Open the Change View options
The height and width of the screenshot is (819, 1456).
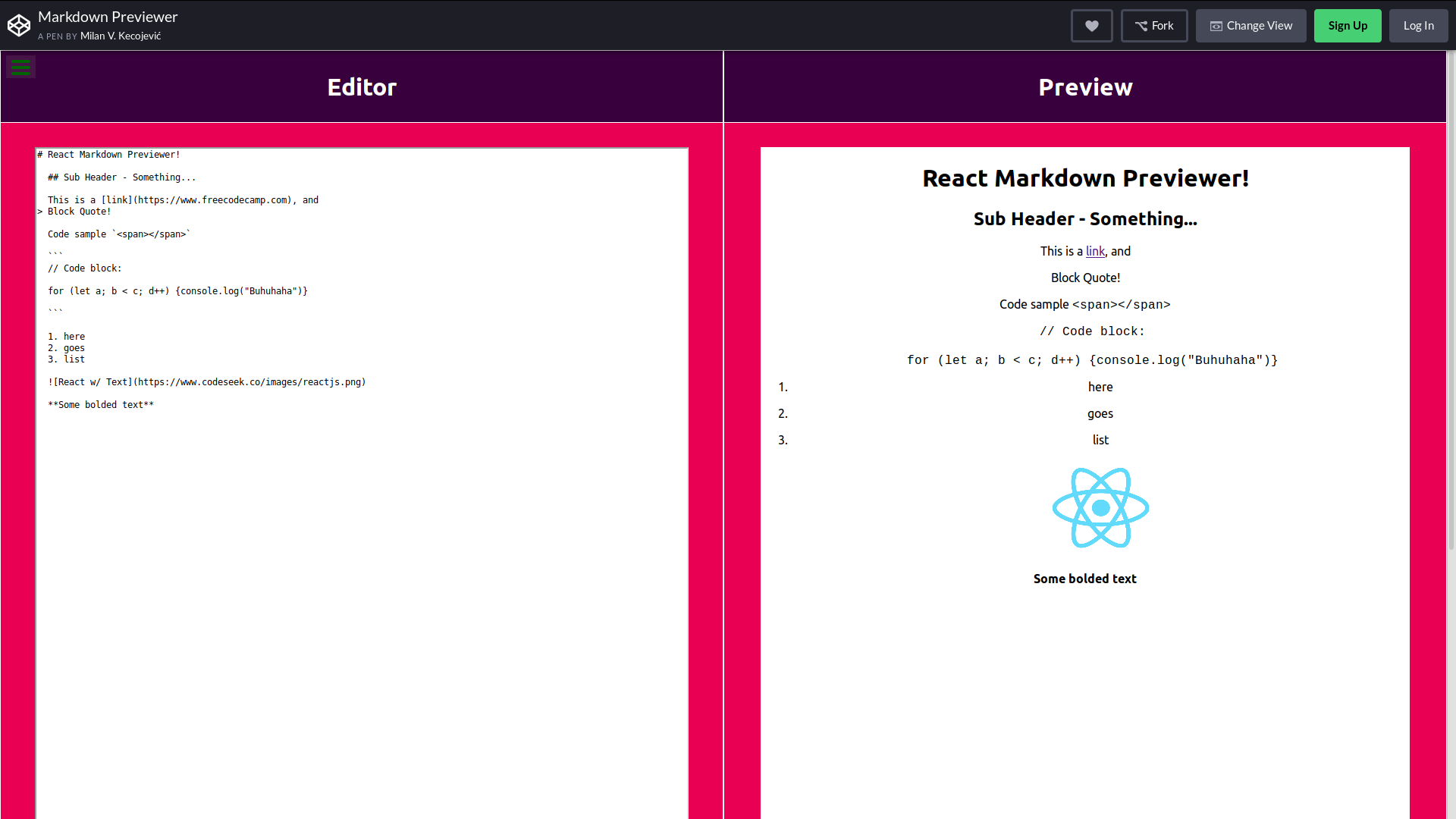(1250, 26)
